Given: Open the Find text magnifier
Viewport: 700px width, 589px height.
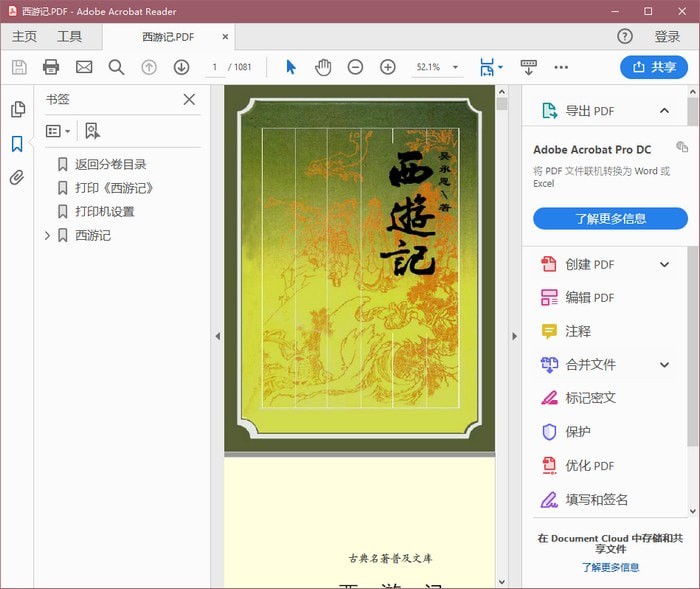Looking at the screenshot, I should (117, 67).
